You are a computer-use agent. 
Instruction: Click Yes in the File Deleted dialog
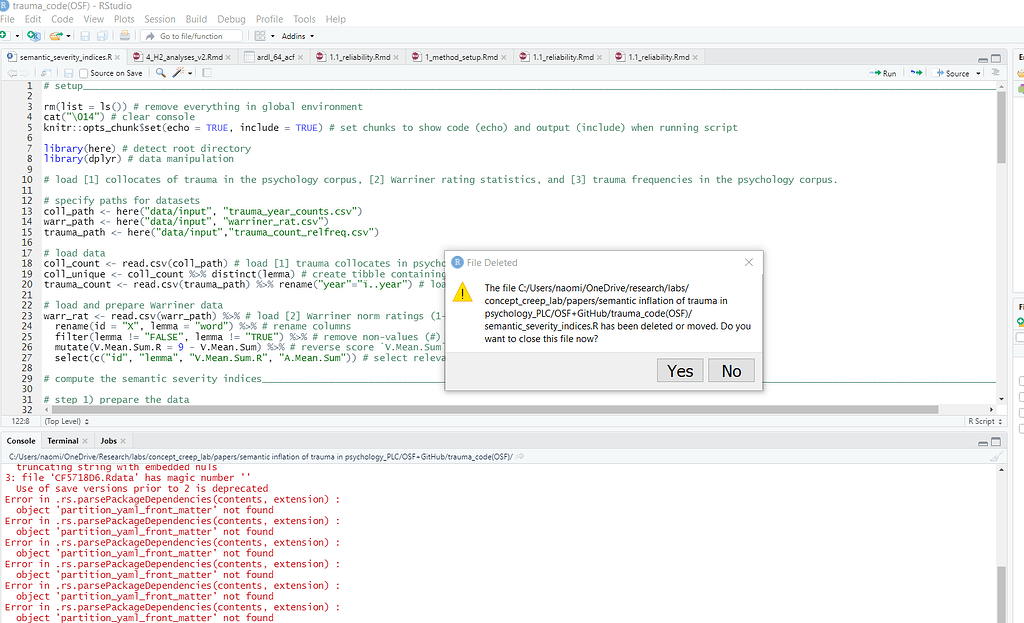pyautogui.click(x=679, y=370)
